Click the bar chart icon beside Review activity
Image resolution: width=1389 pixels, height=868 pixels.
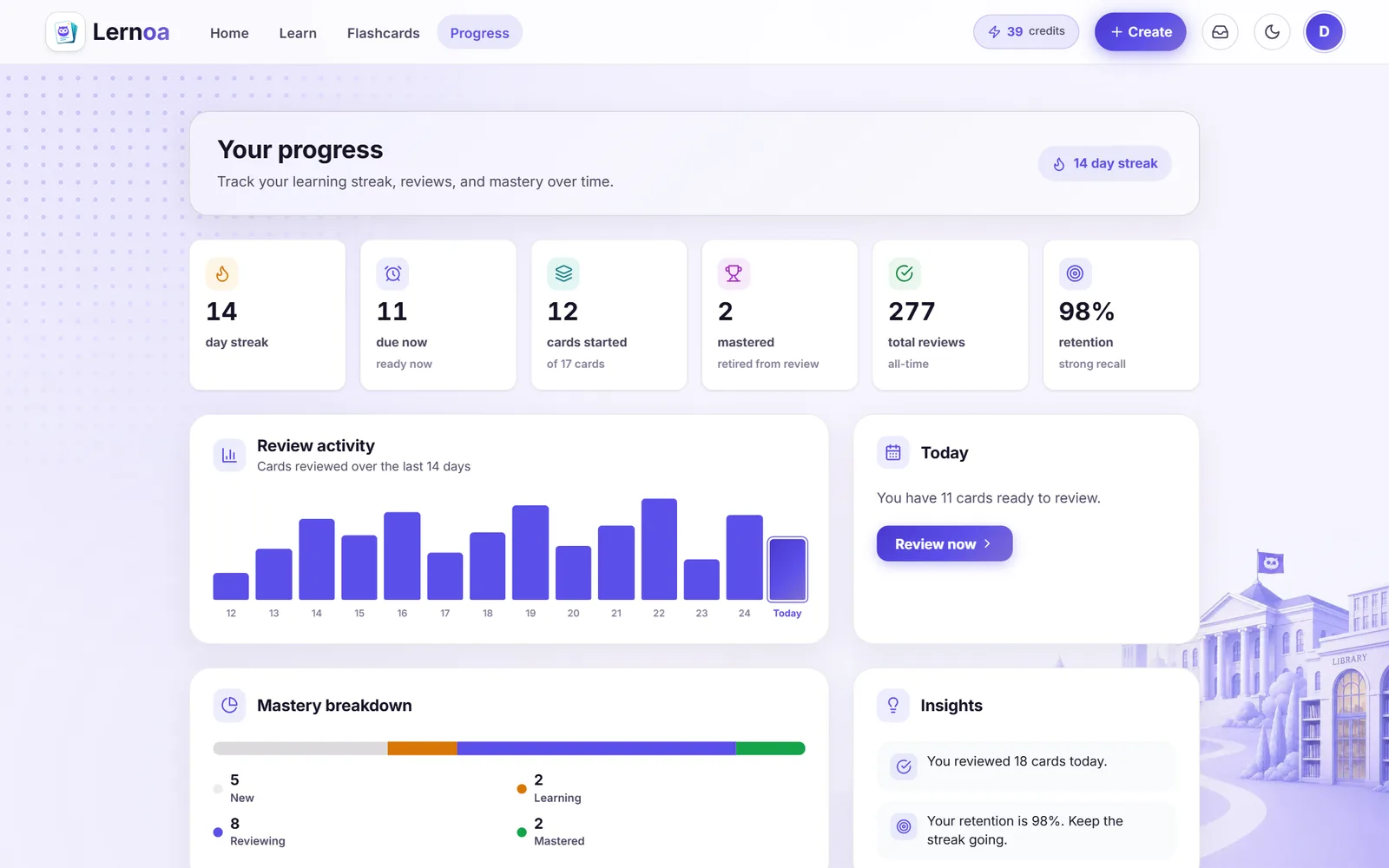tap(229, 455)
